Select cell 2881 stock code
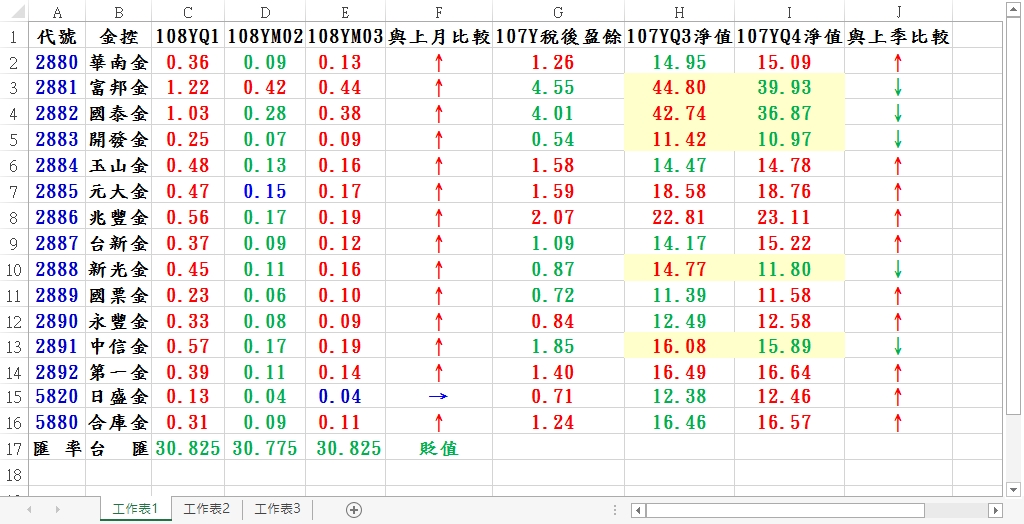The image size is (1024, 524). (57, 88)
